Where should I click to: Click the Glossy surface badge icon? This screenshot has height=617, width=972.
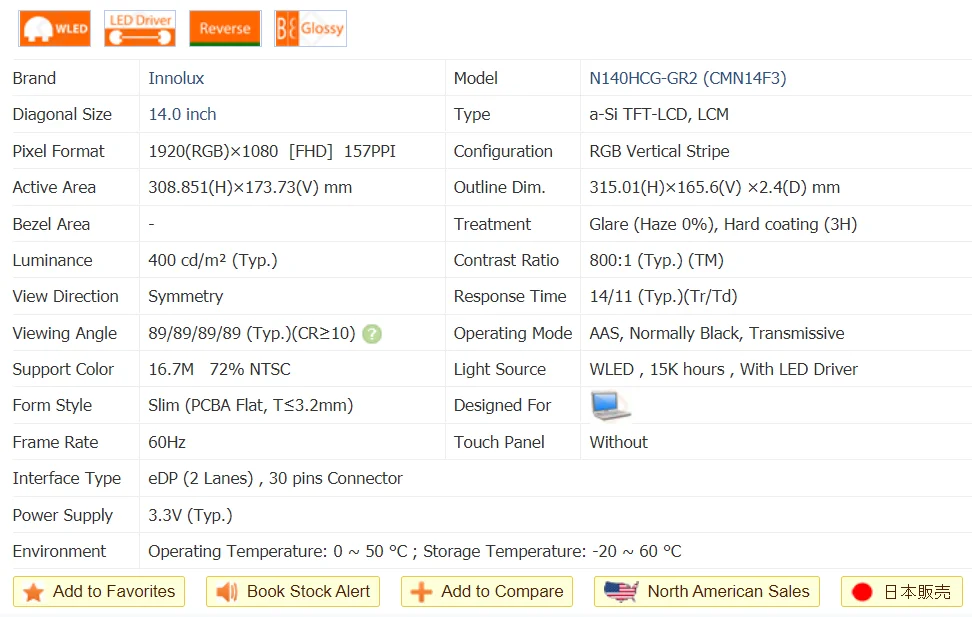(x=310, y=29)
